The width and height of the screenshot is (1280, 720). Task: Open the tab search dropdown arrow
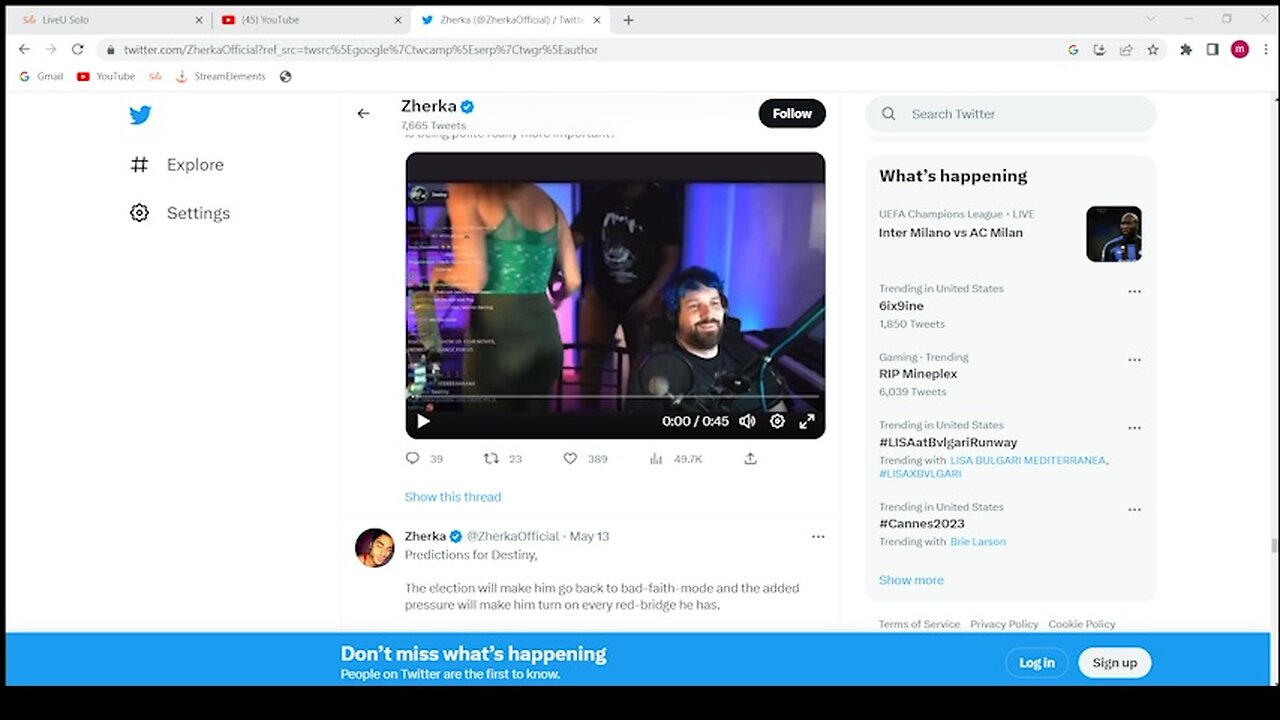1151,19
